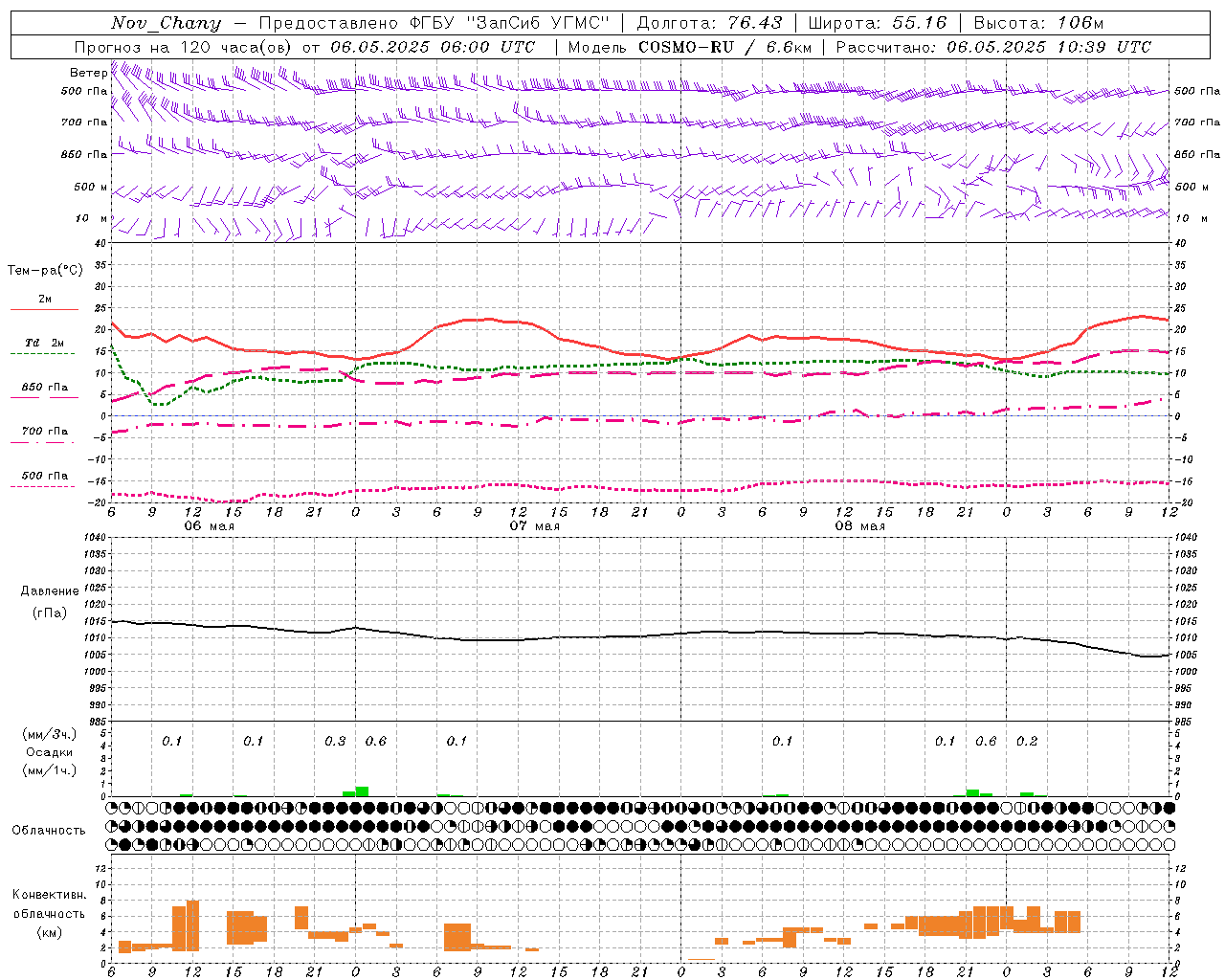This screenshot has width=1225, height=980.
Task: Click "Прогноз на 120 часа(ов)" text
Action: point(184,47)
